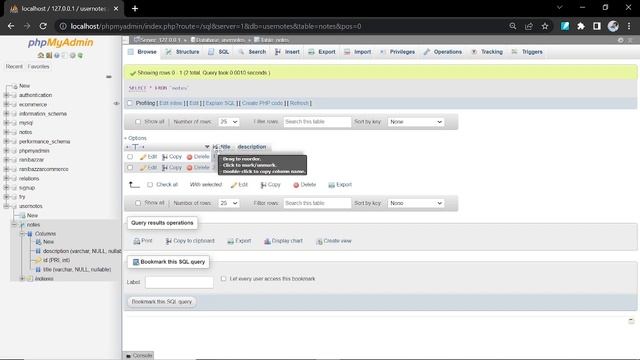The height and width of the screenshot is (360, 640).
Task: Open the upper Number of rows dropdown
Action: click(x=229, y=122)
